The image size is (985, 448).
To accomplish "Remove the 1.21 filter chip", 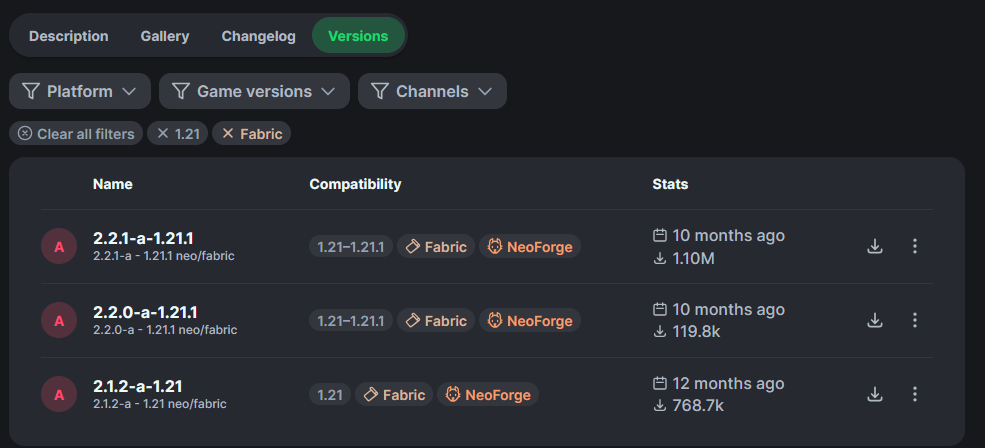I will tap(177, 134).
